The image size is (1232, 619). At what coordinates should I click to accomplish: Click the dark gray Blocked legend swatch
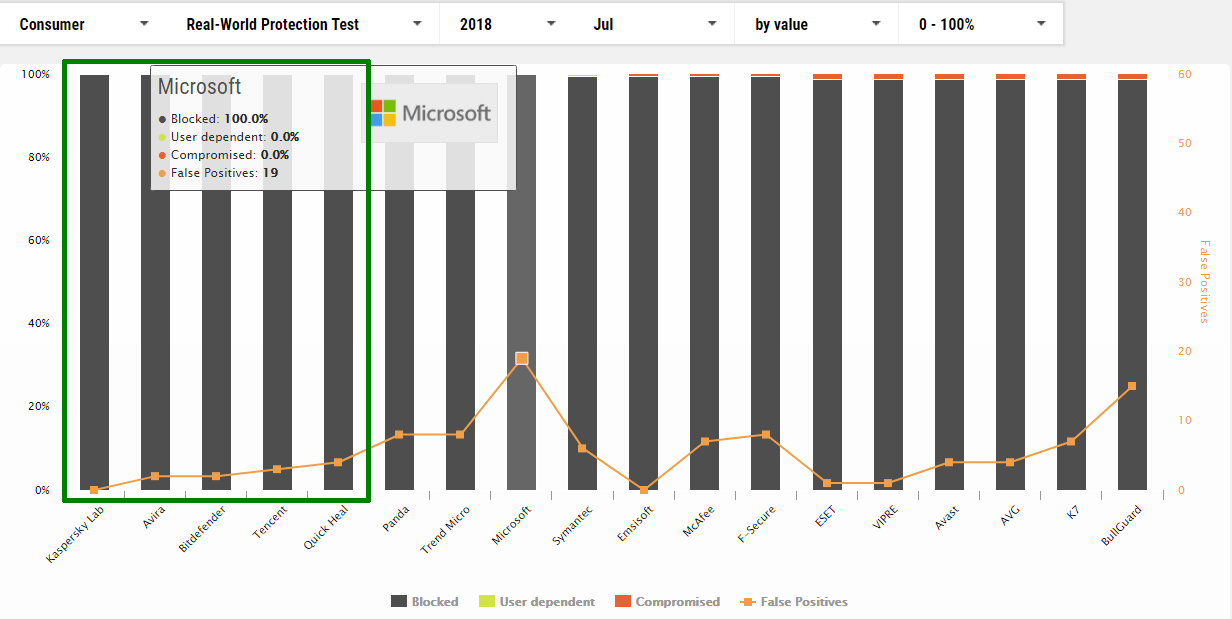coord(399,602)
